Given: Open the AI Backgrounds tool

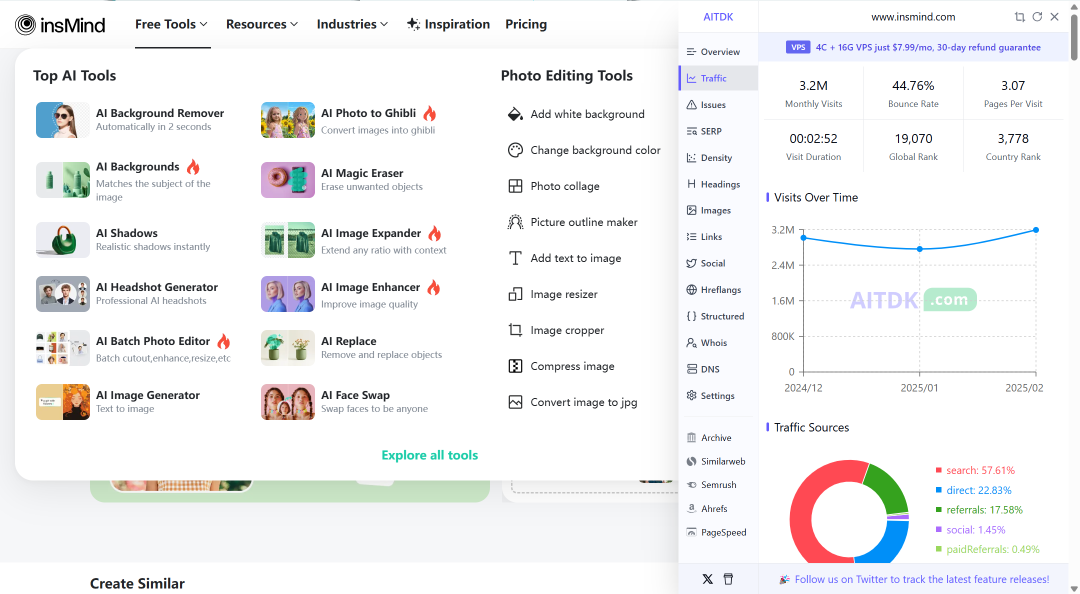Looking at the screenshot, I should [132, 181].
